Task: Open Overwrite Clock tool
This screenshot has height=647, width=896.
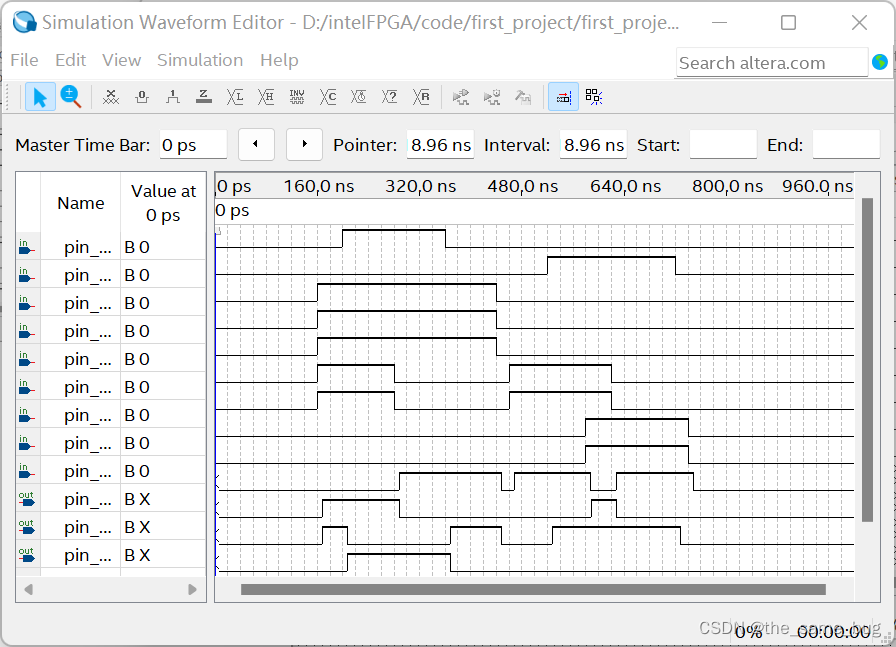Action: tap(359, 97)
